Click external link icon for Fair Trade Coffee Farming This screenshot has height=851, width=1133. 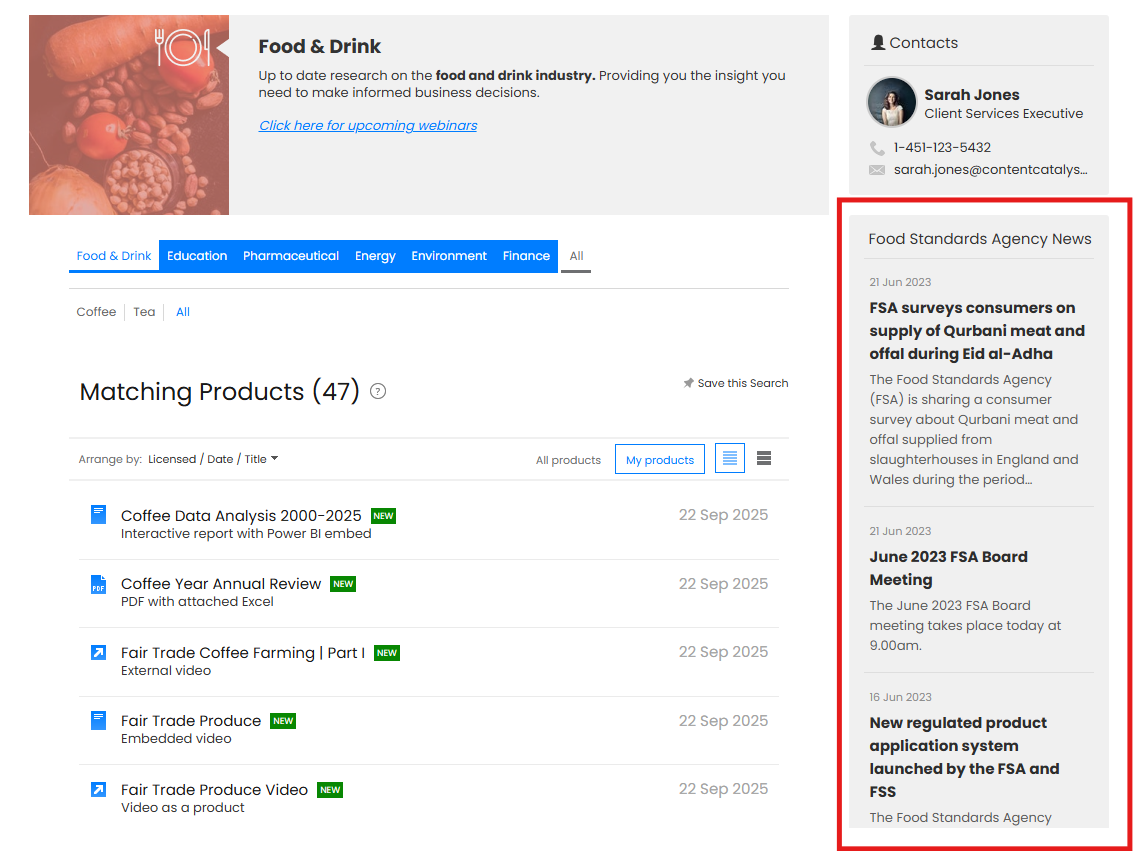coord(98,653)
